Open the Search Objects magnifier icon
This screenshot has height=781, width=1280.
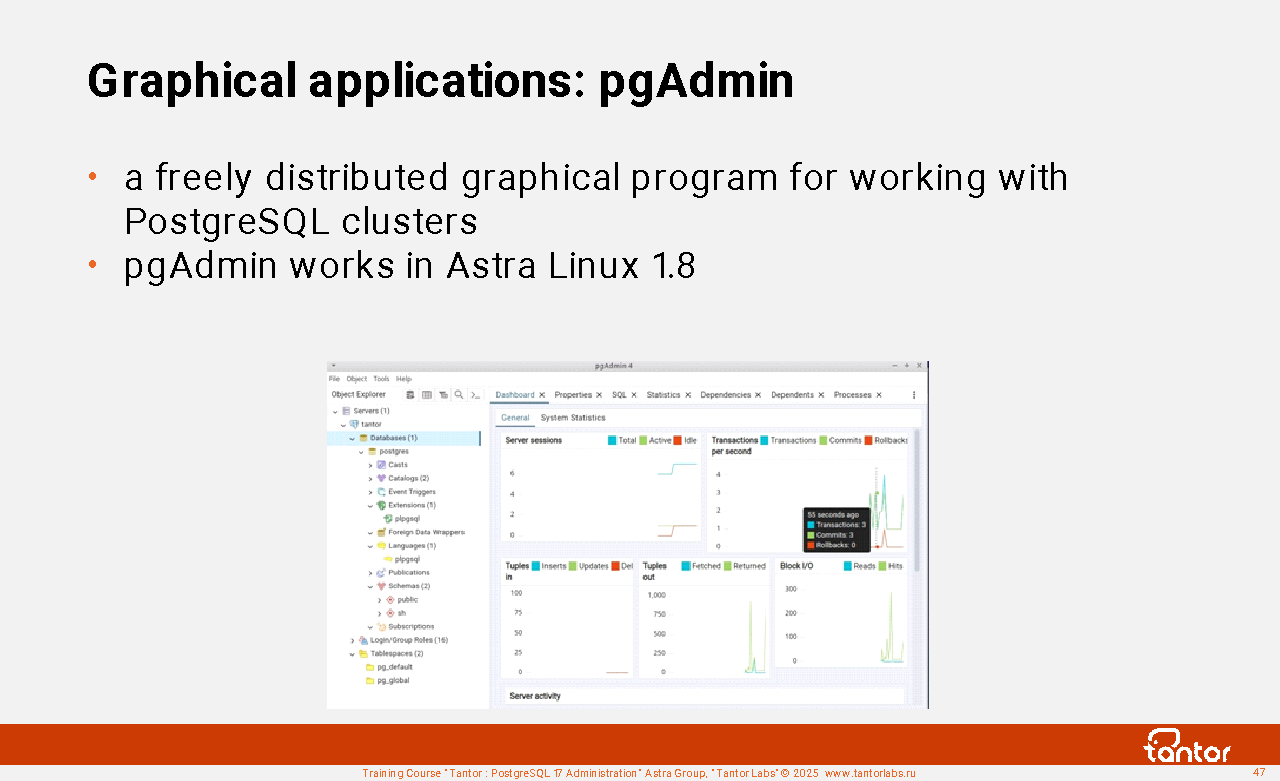(459, 395)
